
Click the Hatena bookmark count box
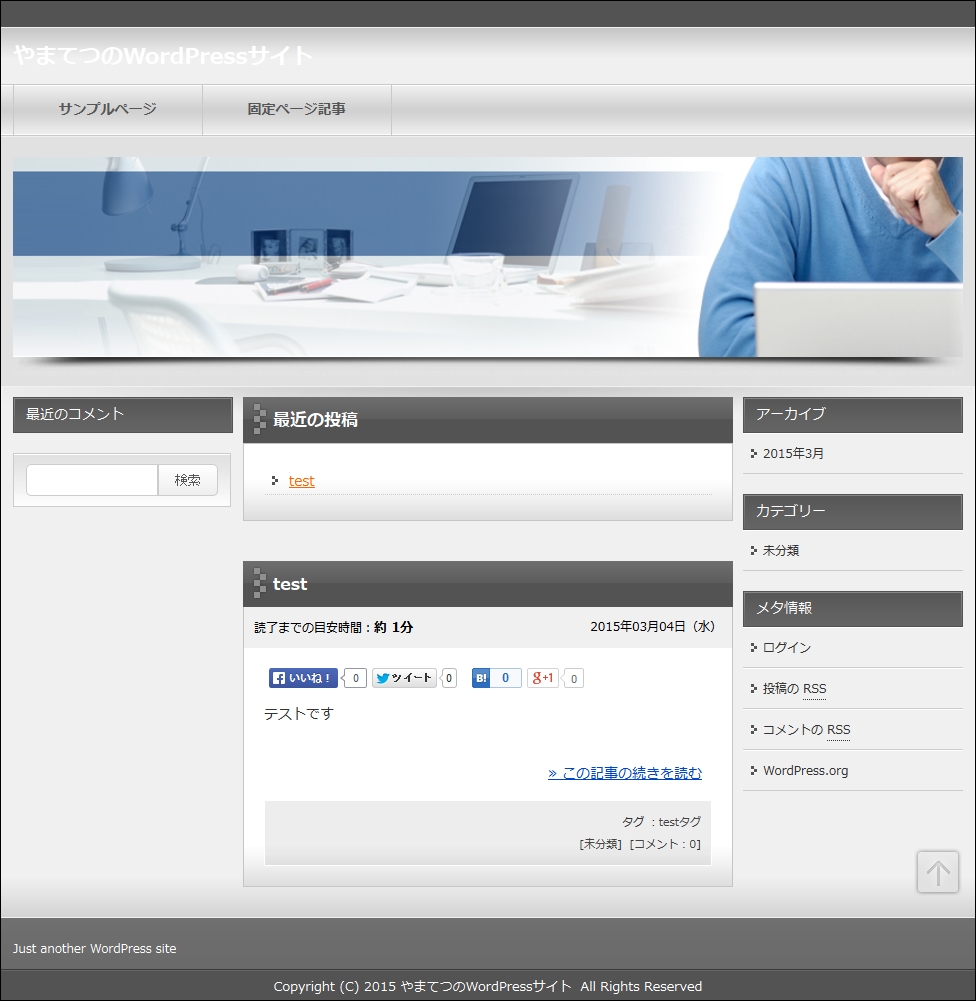click(506, 678)
